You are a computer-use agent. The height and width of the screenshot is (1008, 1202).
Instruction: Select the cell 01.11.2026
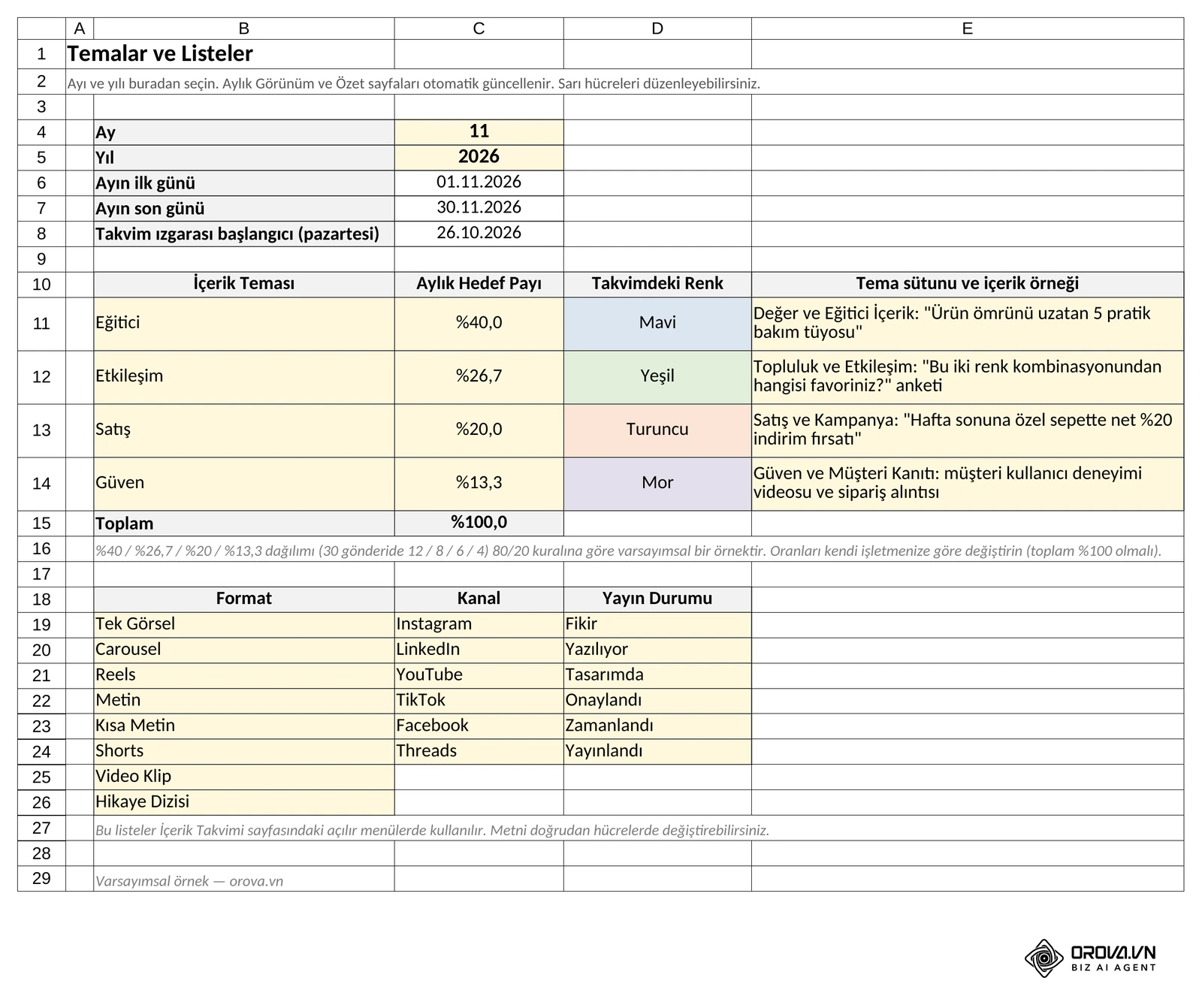click(479, 183)
